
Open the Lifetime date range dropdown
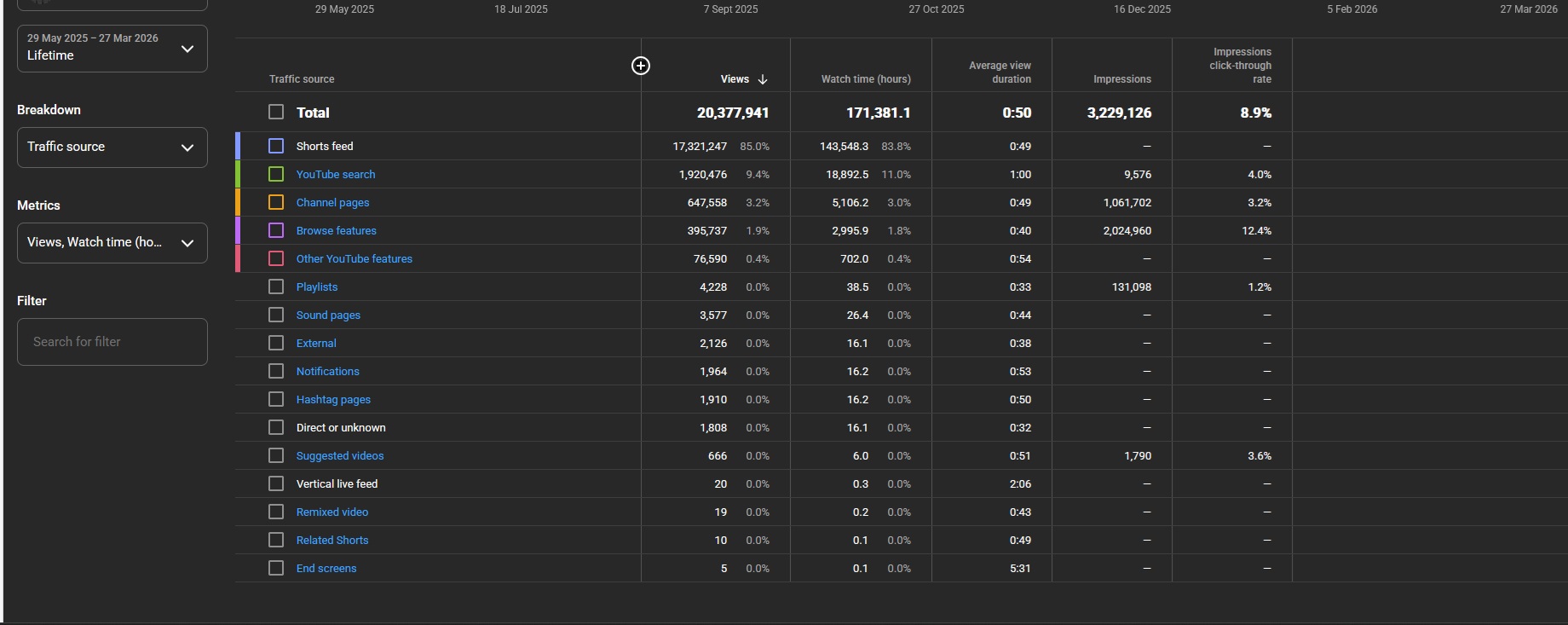pos(112,48)
